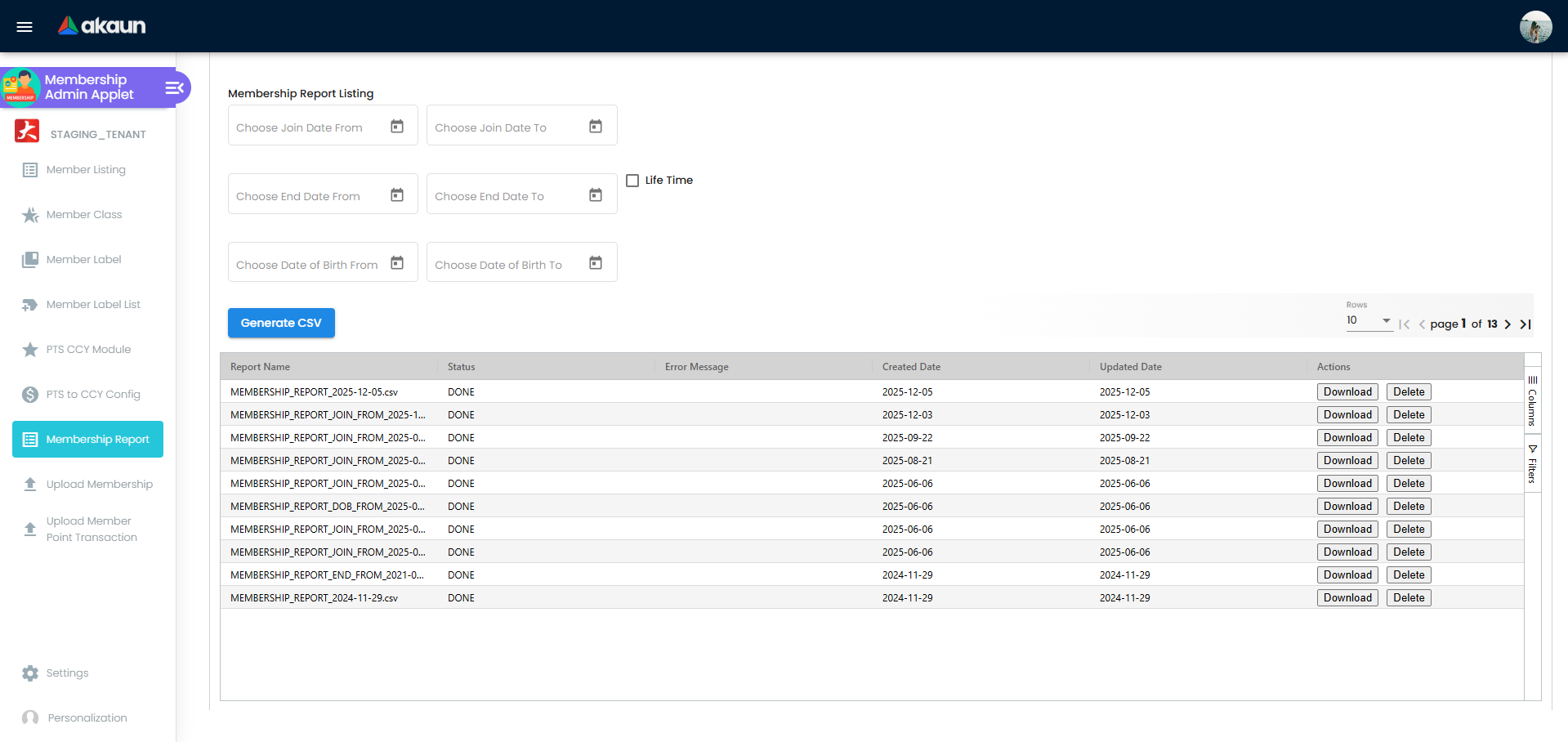
Task: Open the PTS CCY Module
Action: (x=87, y=349)
